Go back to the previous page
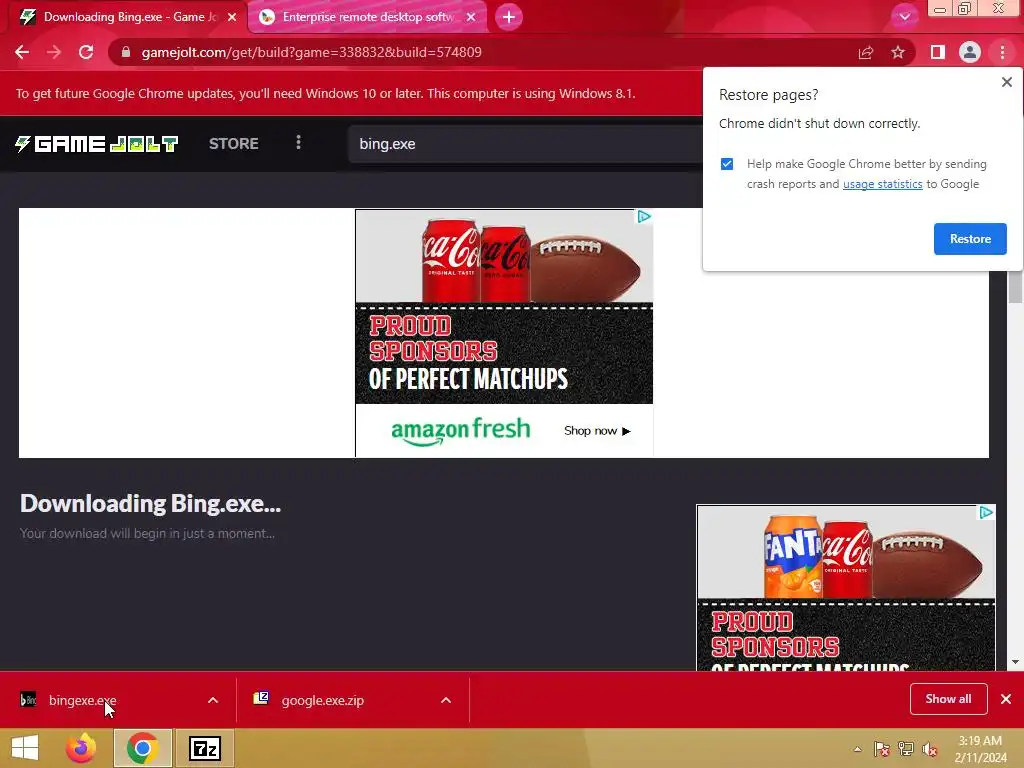This screenshot has height=768, width=1024. (x=22, y=52)
